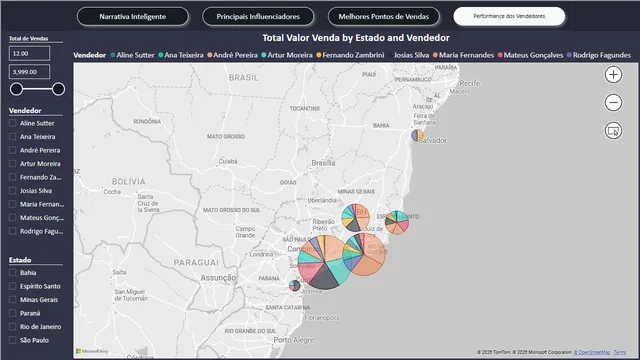Check the São Paulo state filter
640x360 pixels.
[x=13, y=340]
